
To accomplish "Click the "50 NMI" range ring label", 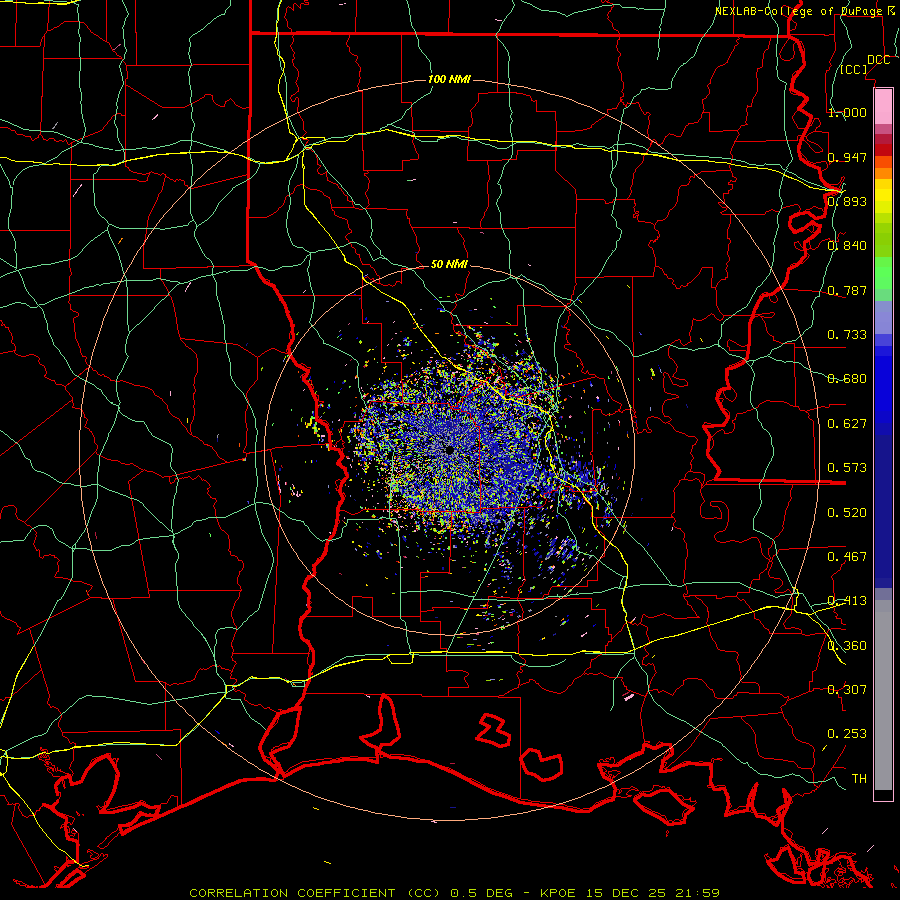I will tap(449, 264).
